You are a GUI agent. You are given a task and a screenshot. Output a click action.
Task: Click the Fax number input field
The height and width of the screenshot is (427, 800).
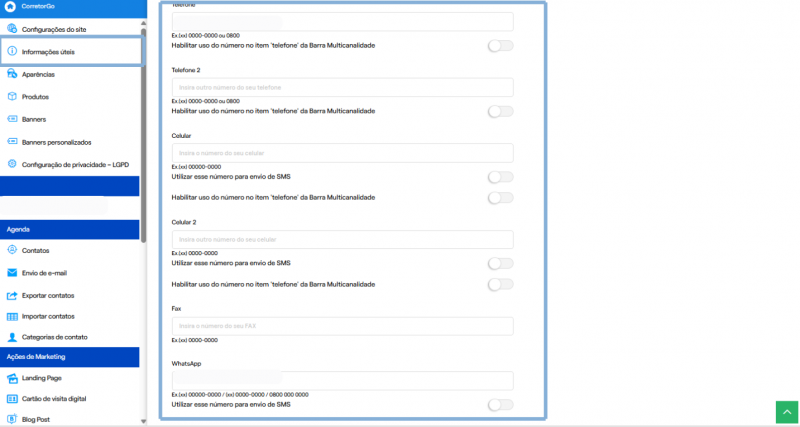coord(342,326)
